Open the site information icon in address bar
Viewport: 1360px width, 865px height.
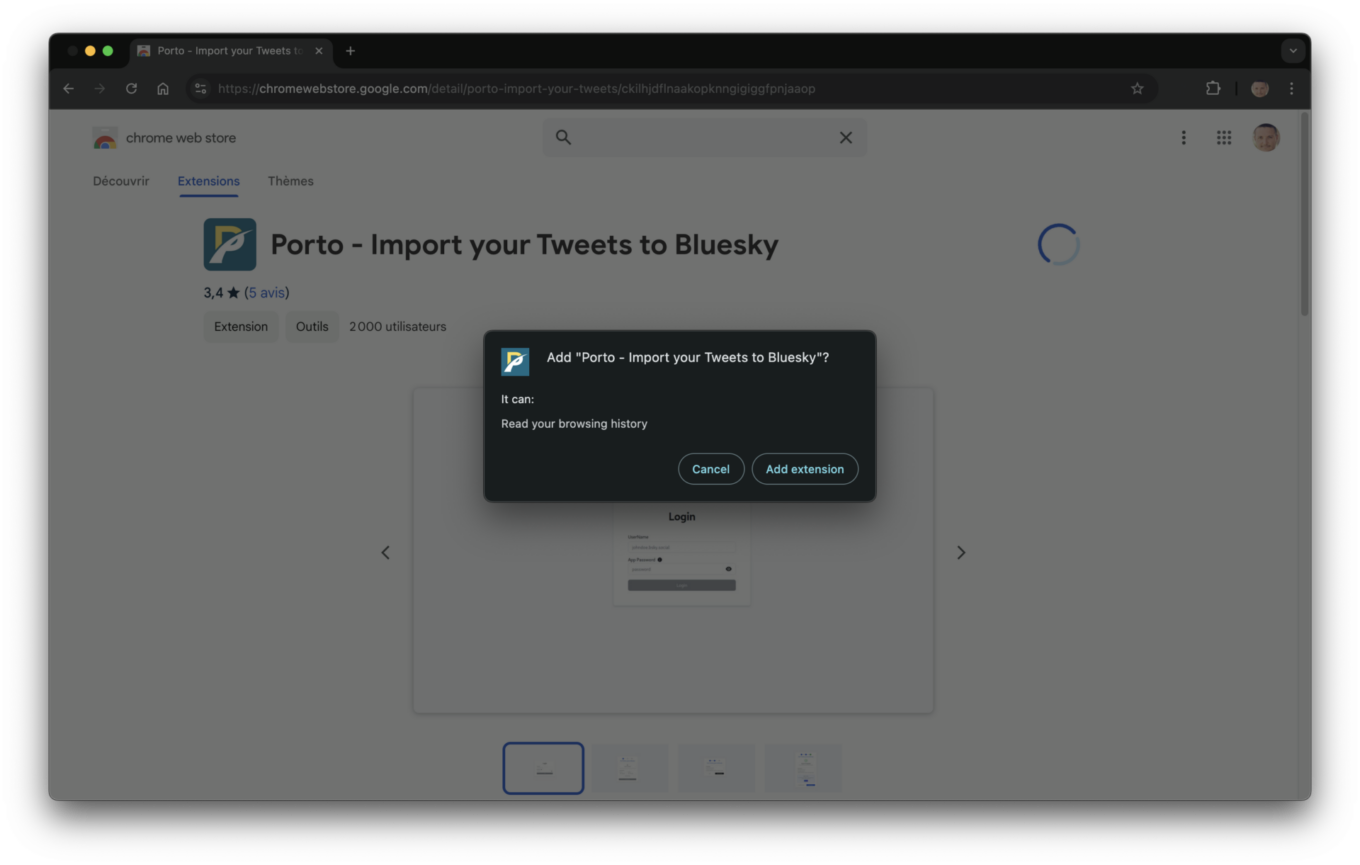tap(200, 89)
